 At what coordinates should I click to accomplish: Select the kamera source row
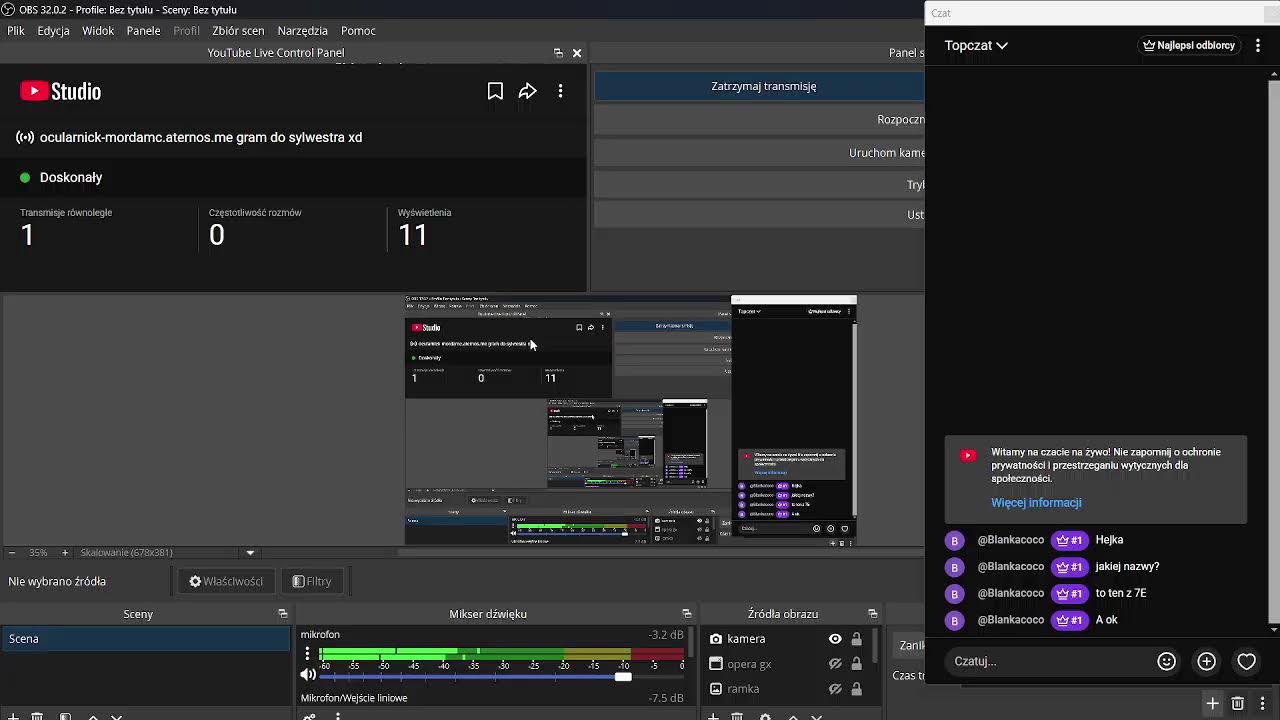[x=785, y=639]
